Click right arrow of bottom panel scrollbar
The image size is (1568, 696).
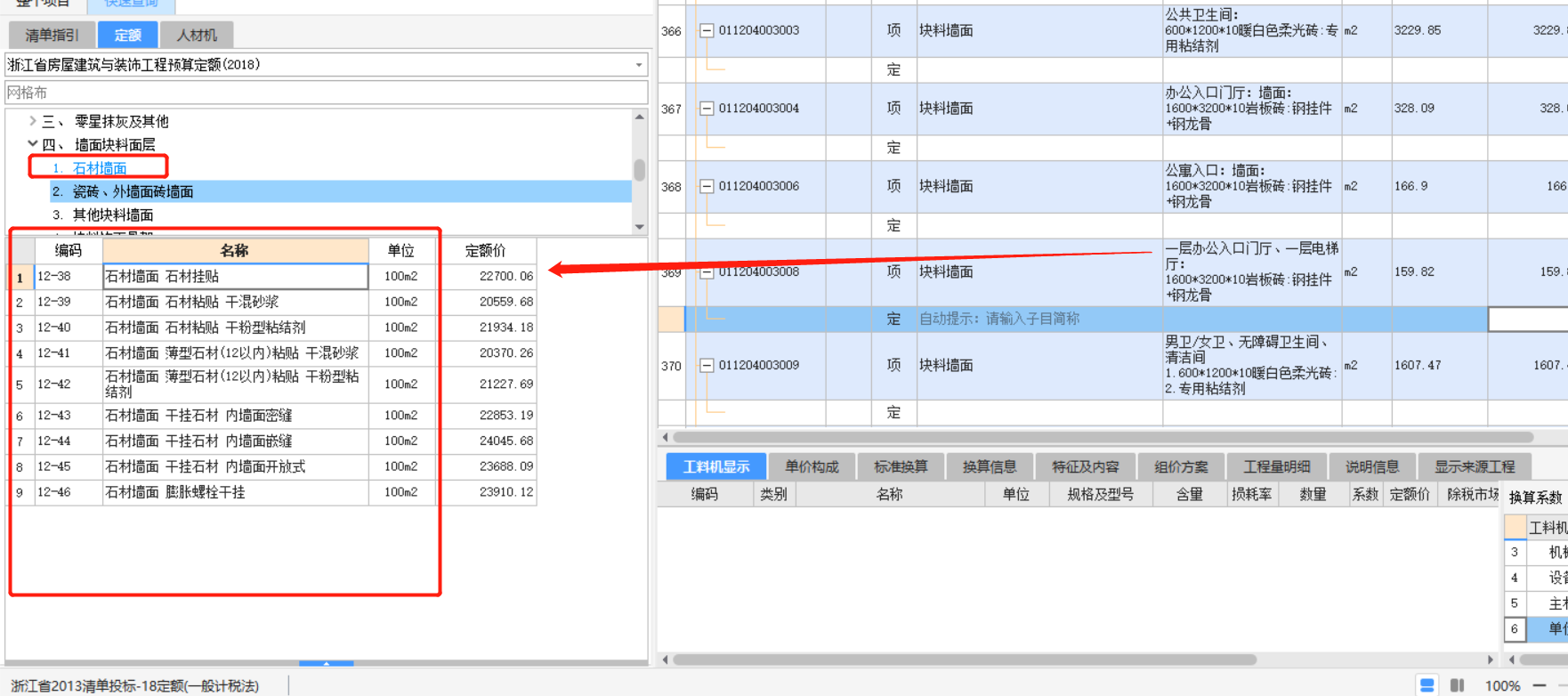(1491, 660)
